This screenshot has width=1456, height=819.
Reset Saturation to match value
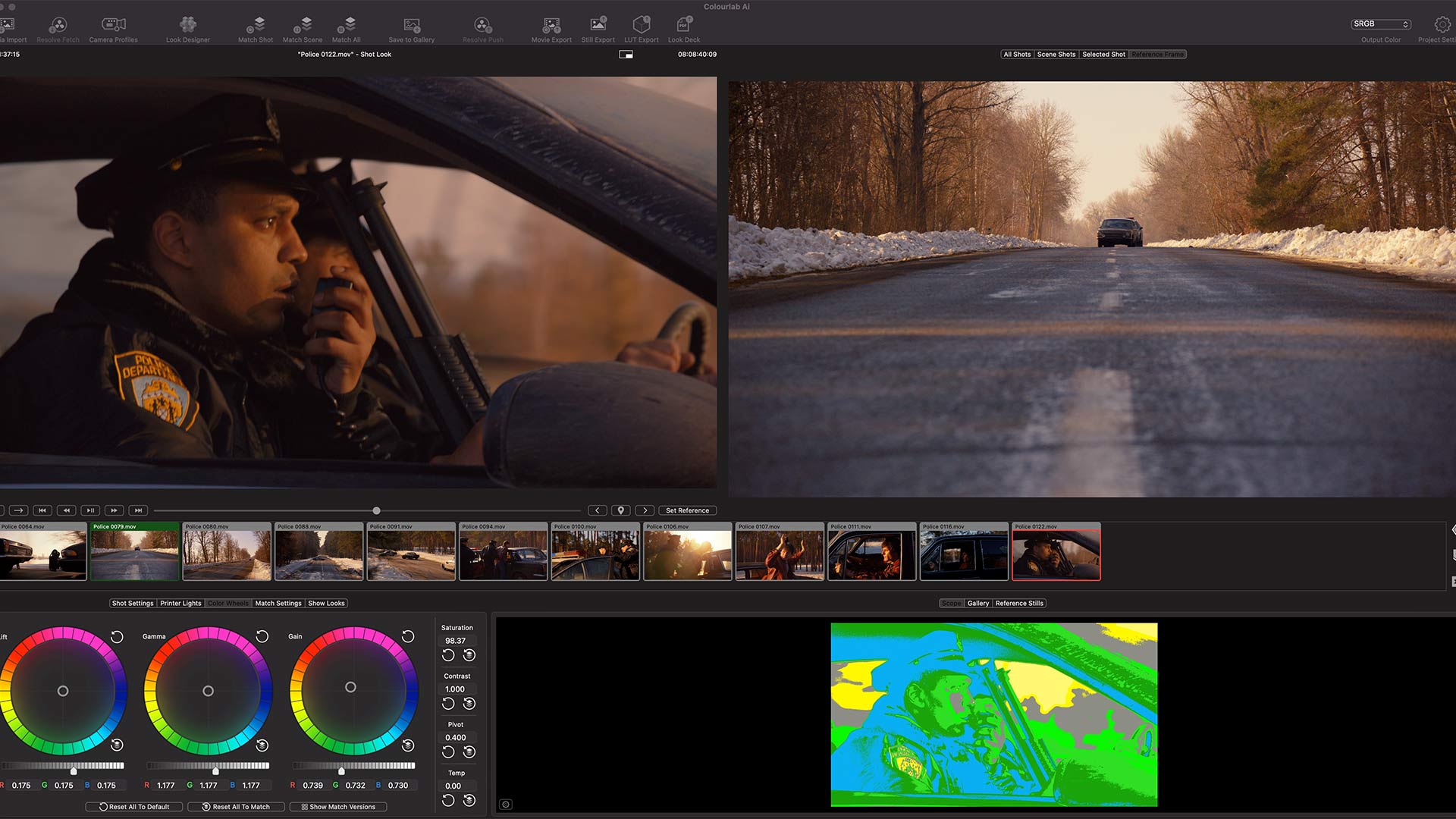[x=469, y=655]
